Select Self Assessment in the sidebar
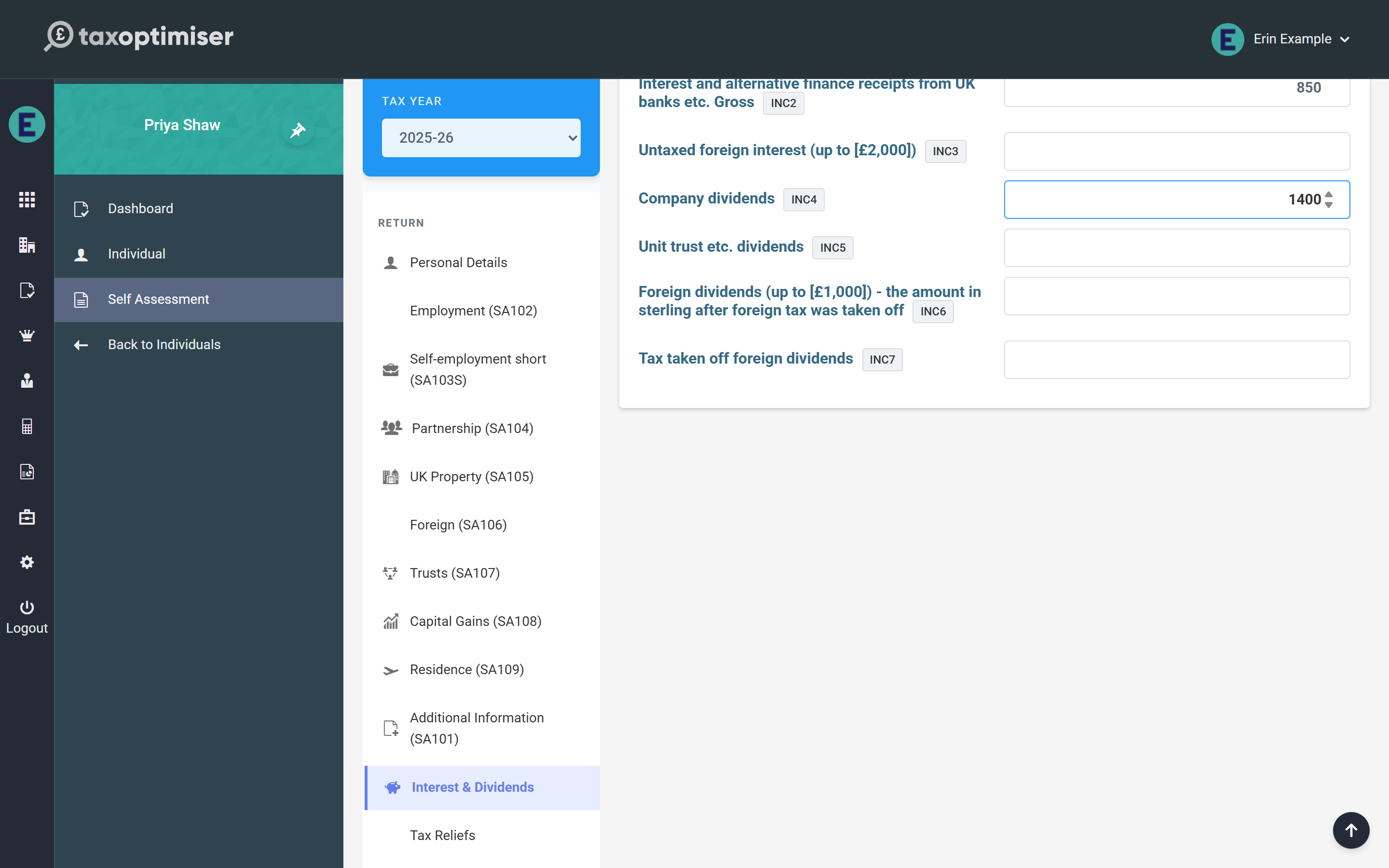This screenshot has width=1389, height=868. [199, 299]
